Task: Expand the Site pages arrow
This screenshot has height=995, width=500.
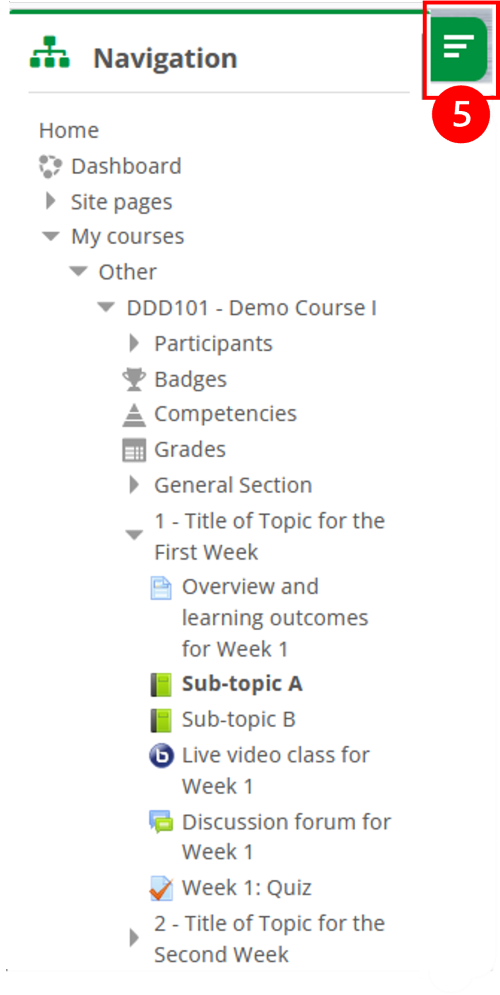Action: 50,202
